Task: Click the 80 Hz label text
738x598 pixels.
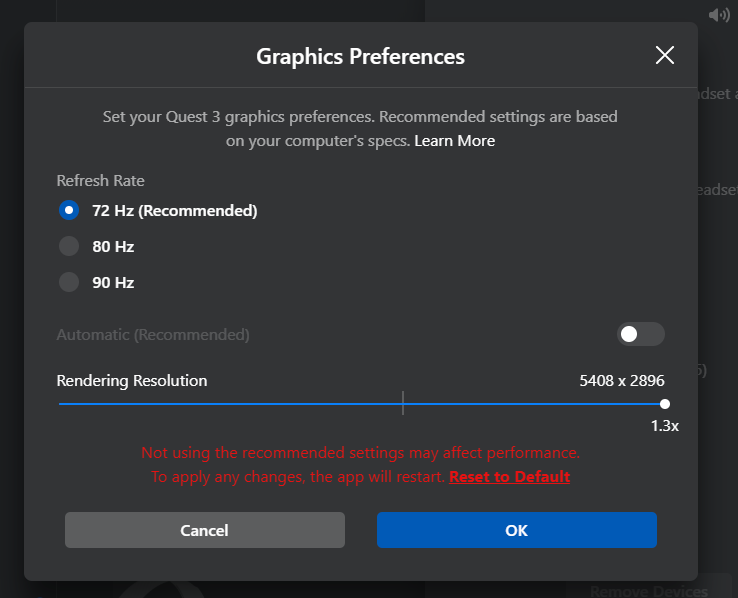Action: point(113,247)
